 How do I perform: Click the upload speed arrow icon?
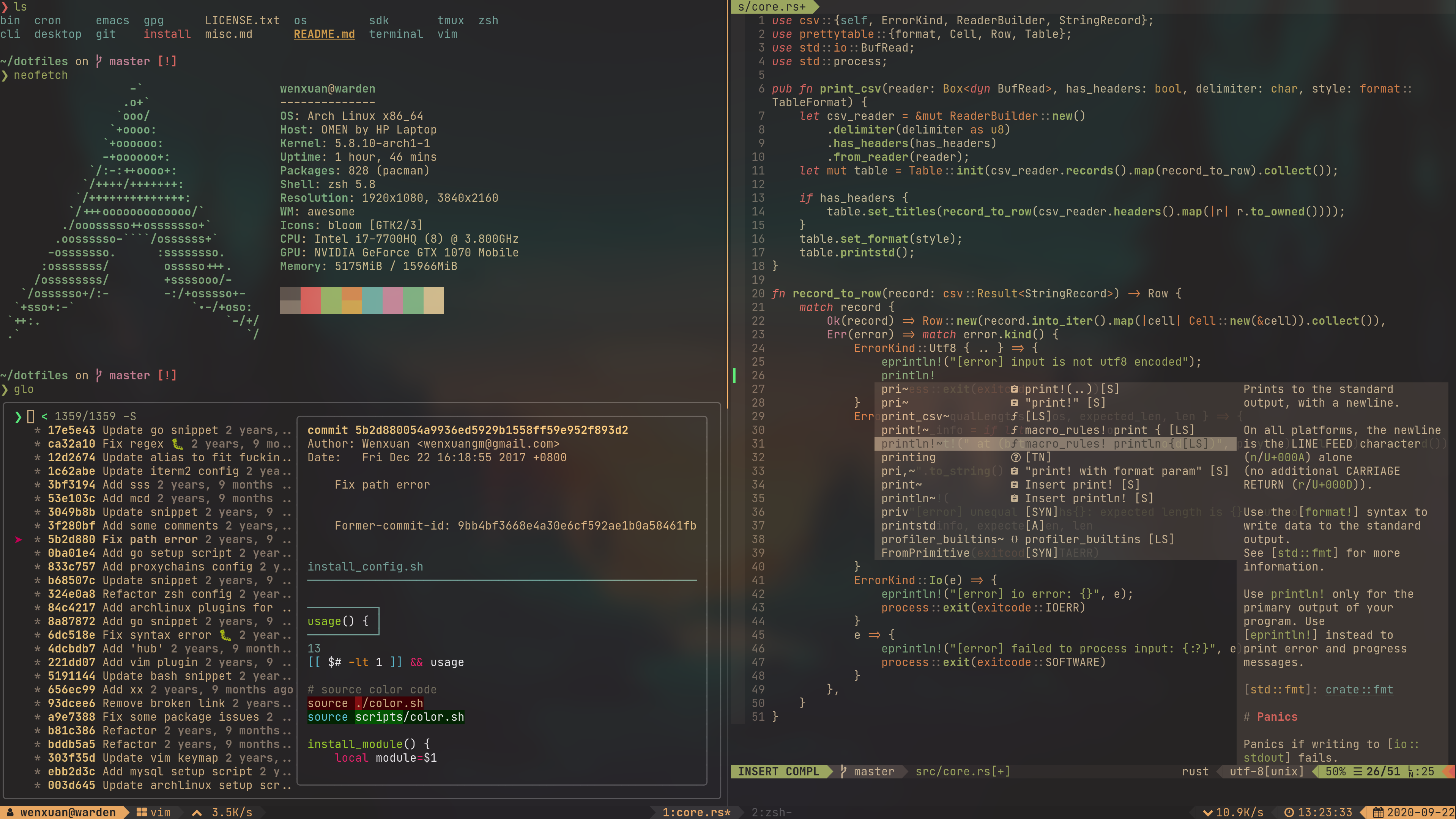click(197, 812)
